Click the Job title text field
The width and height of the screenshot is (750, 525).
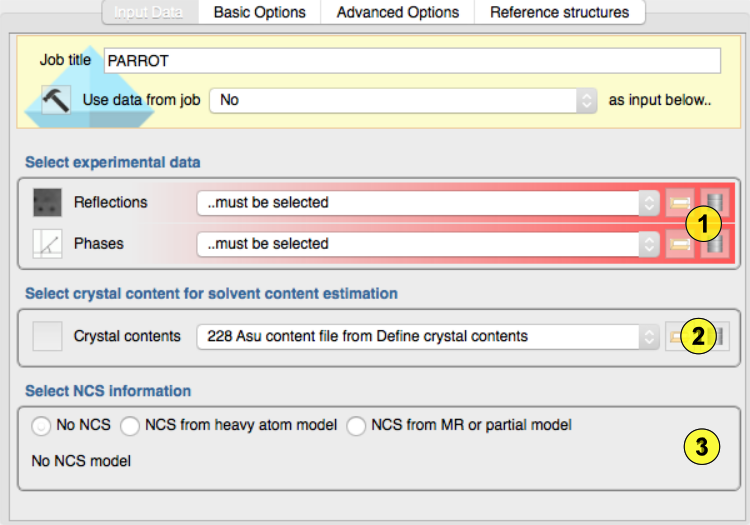coord(412,61)
